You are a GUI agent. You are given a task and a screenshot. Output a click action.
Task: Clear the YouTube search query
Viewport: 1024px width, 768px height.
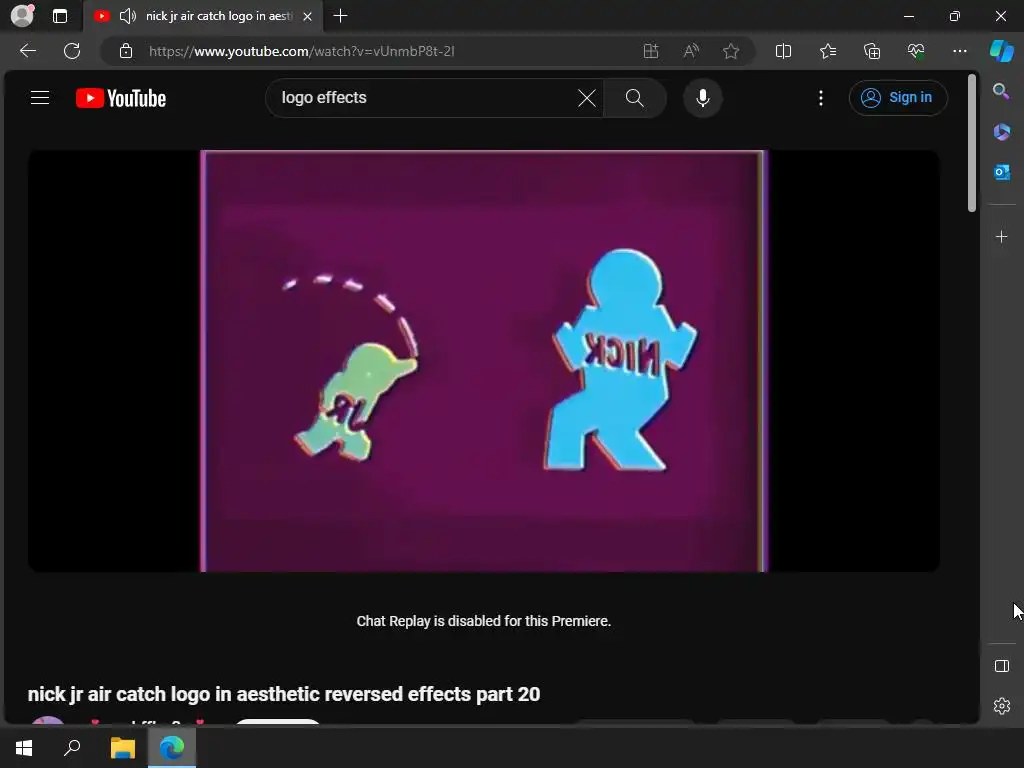pyautogui.click(x=586, y=98)
